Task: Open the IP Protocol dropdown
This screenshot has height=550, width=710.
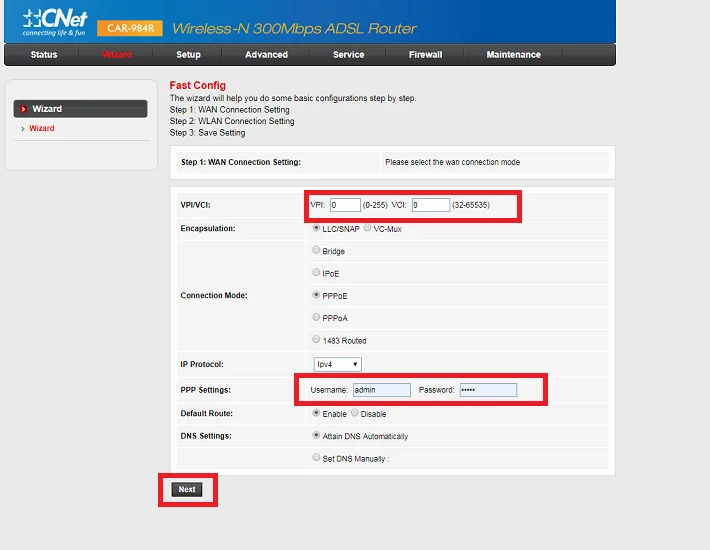Action: [x=338, y=364]
